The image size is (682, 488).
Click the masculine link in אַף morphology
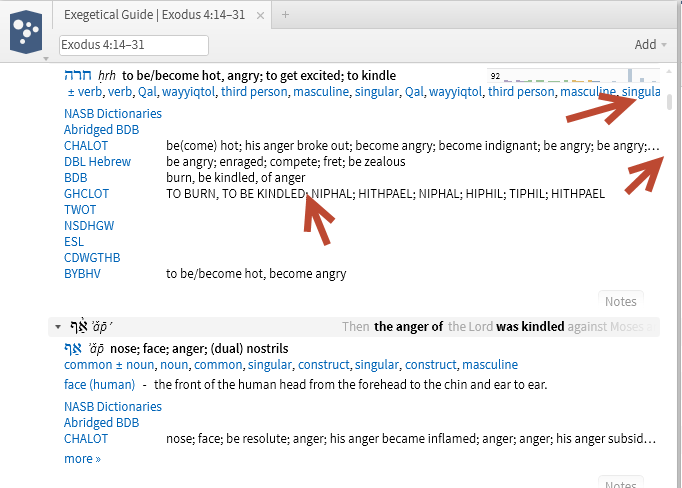[490, 364]
